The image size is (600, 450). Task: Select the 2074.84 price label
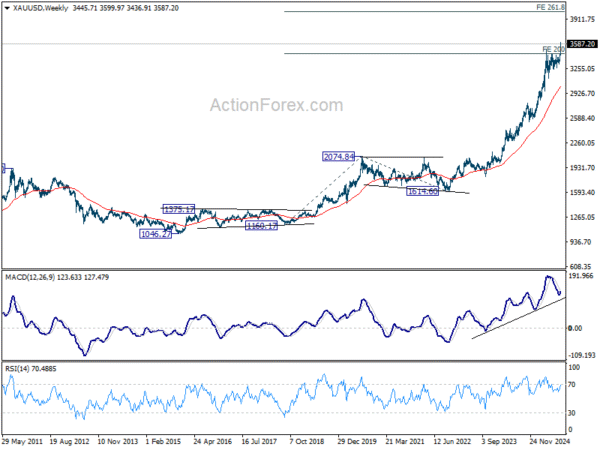[339, 157]
